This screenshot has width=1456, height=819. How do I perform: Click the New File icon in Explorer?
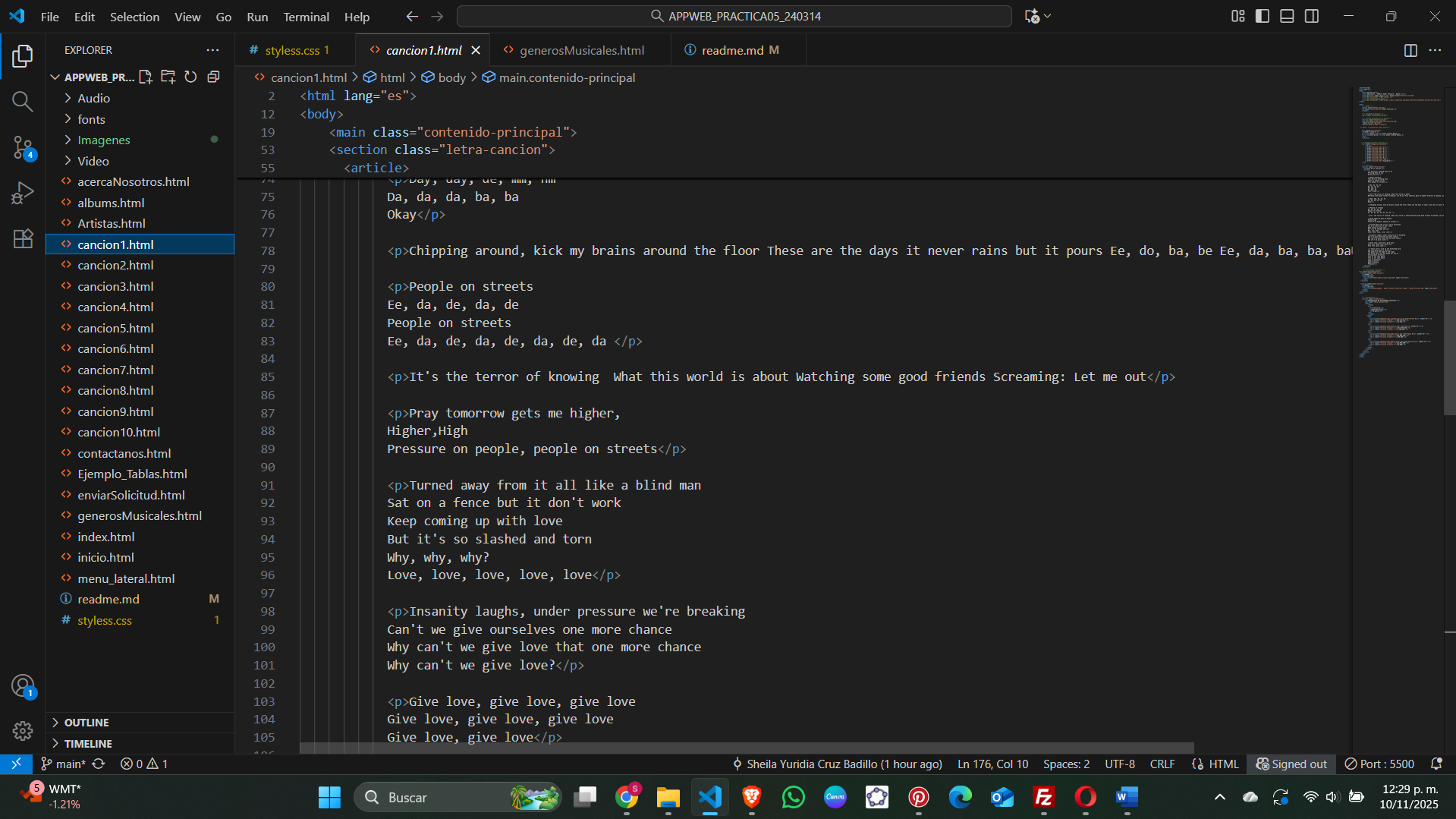(146, 77)
